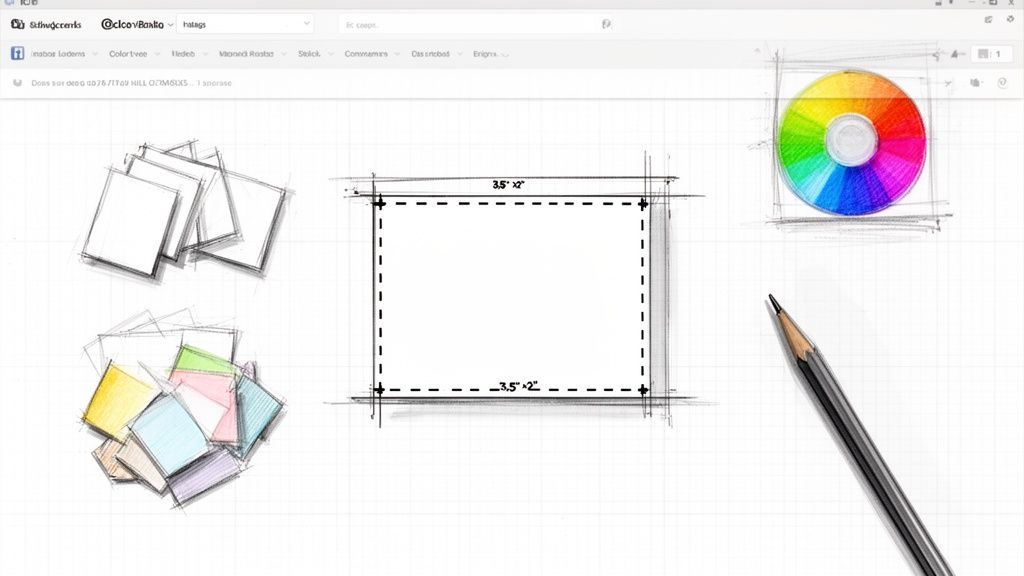Click the icon at the search field's right end

point(606,22)
